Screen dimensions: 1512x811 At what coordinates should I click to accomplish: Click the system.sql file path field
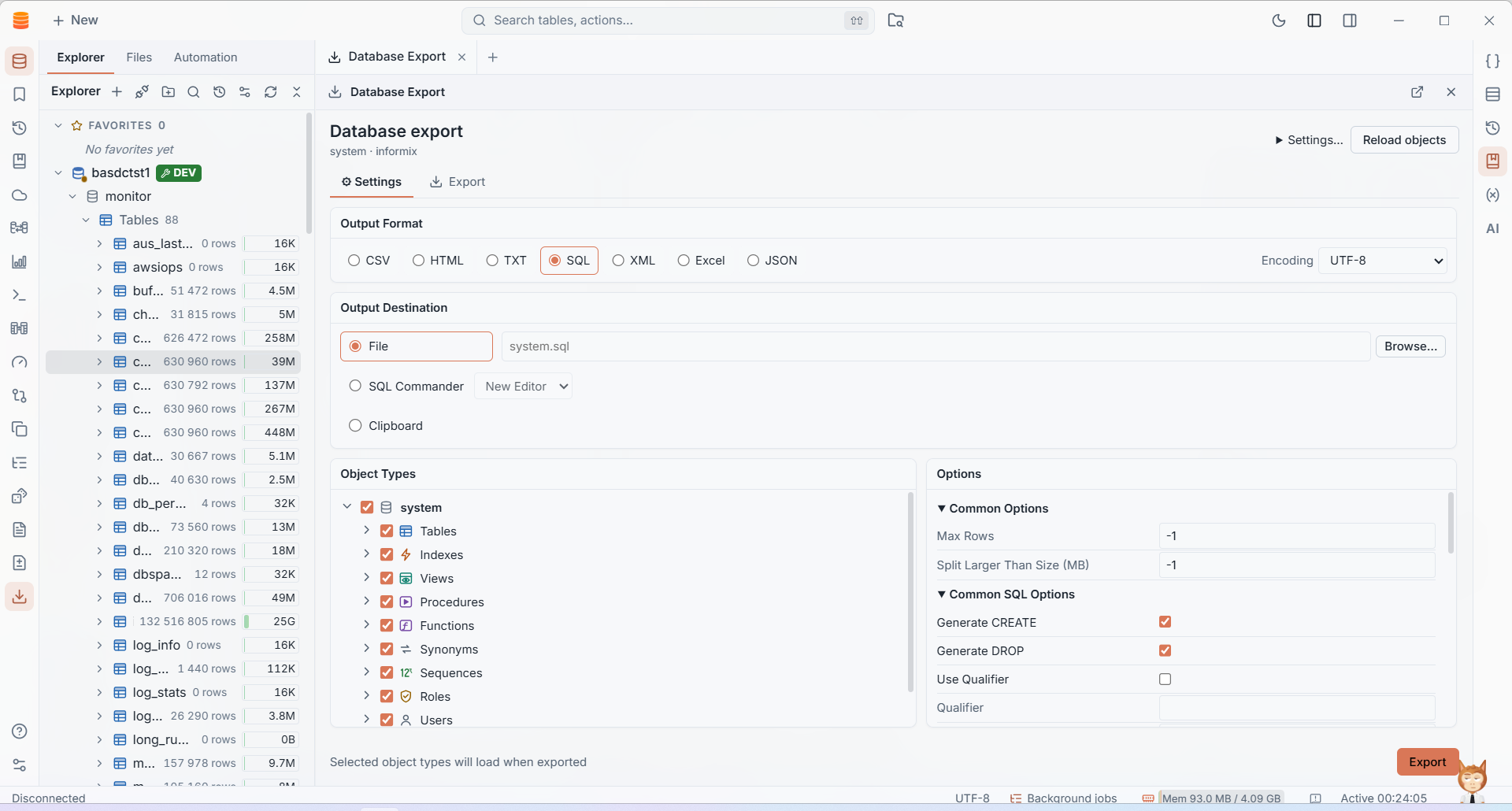click(936, 346)
